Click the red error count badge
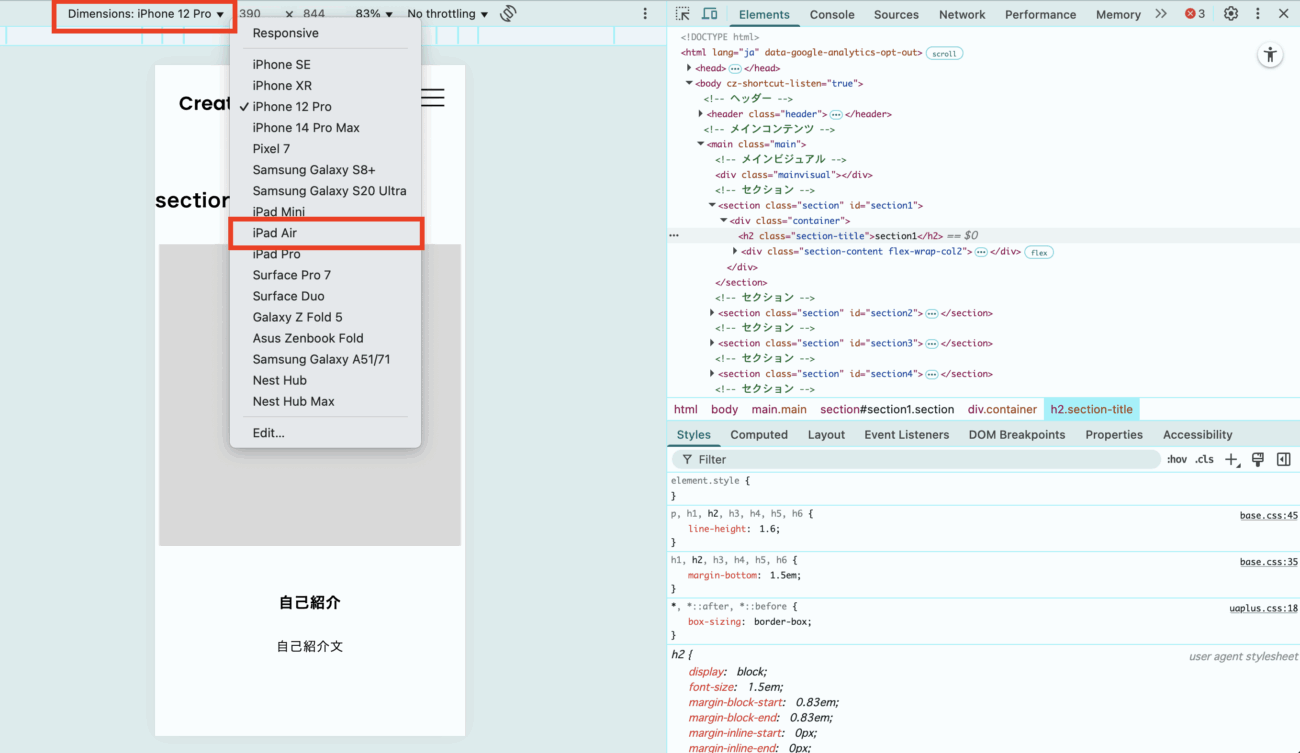 click(x=1194, y=14)
